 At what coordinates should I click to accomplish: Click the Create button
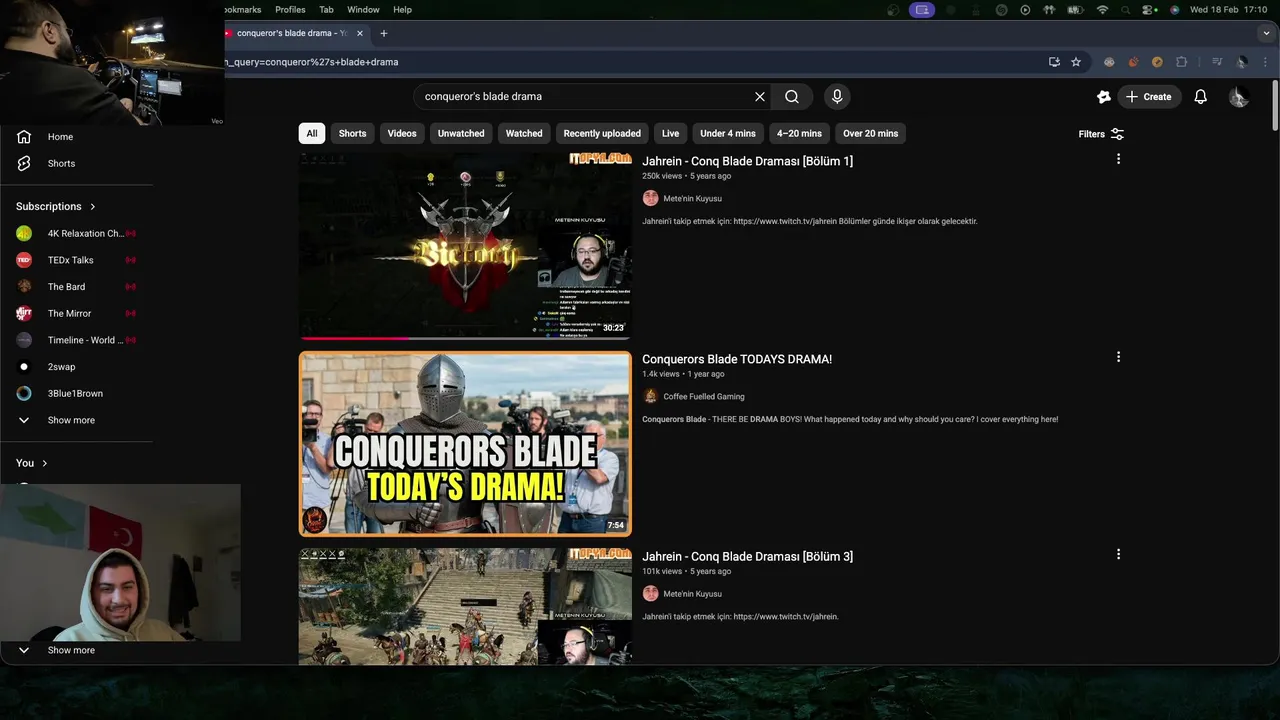click(1149, 97)
